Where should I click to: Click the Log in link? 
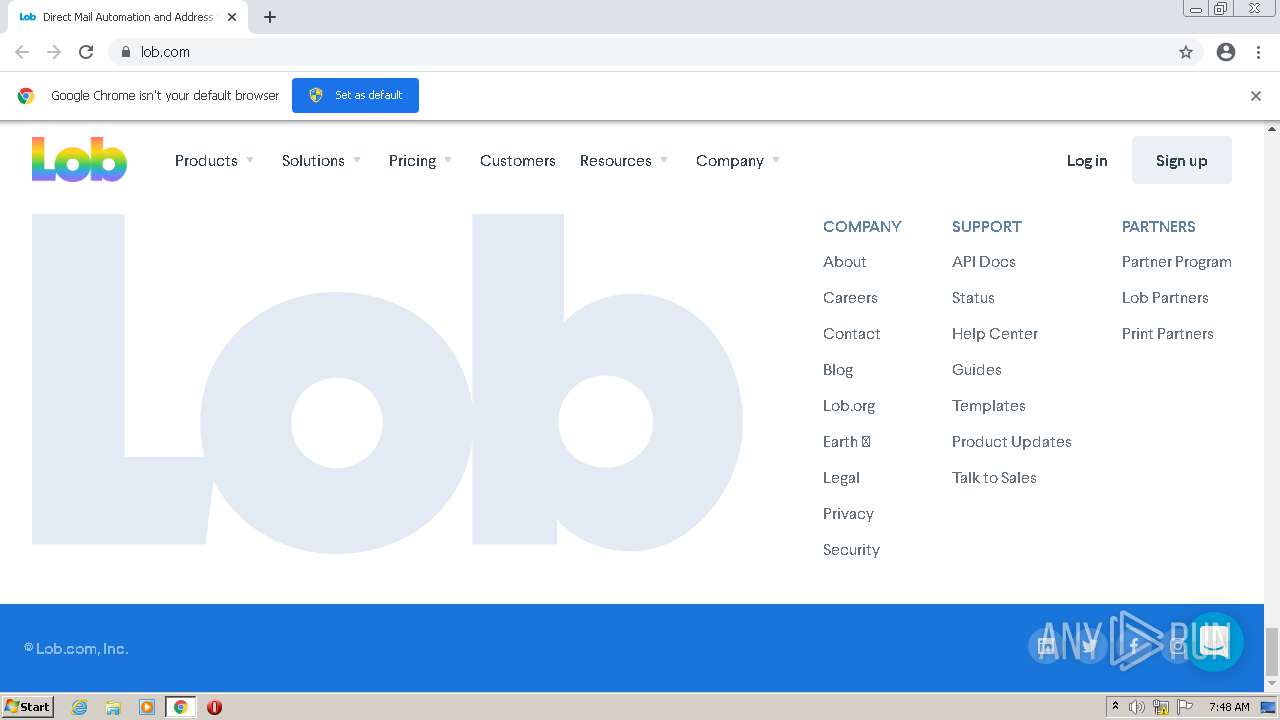pos(1087,160)
